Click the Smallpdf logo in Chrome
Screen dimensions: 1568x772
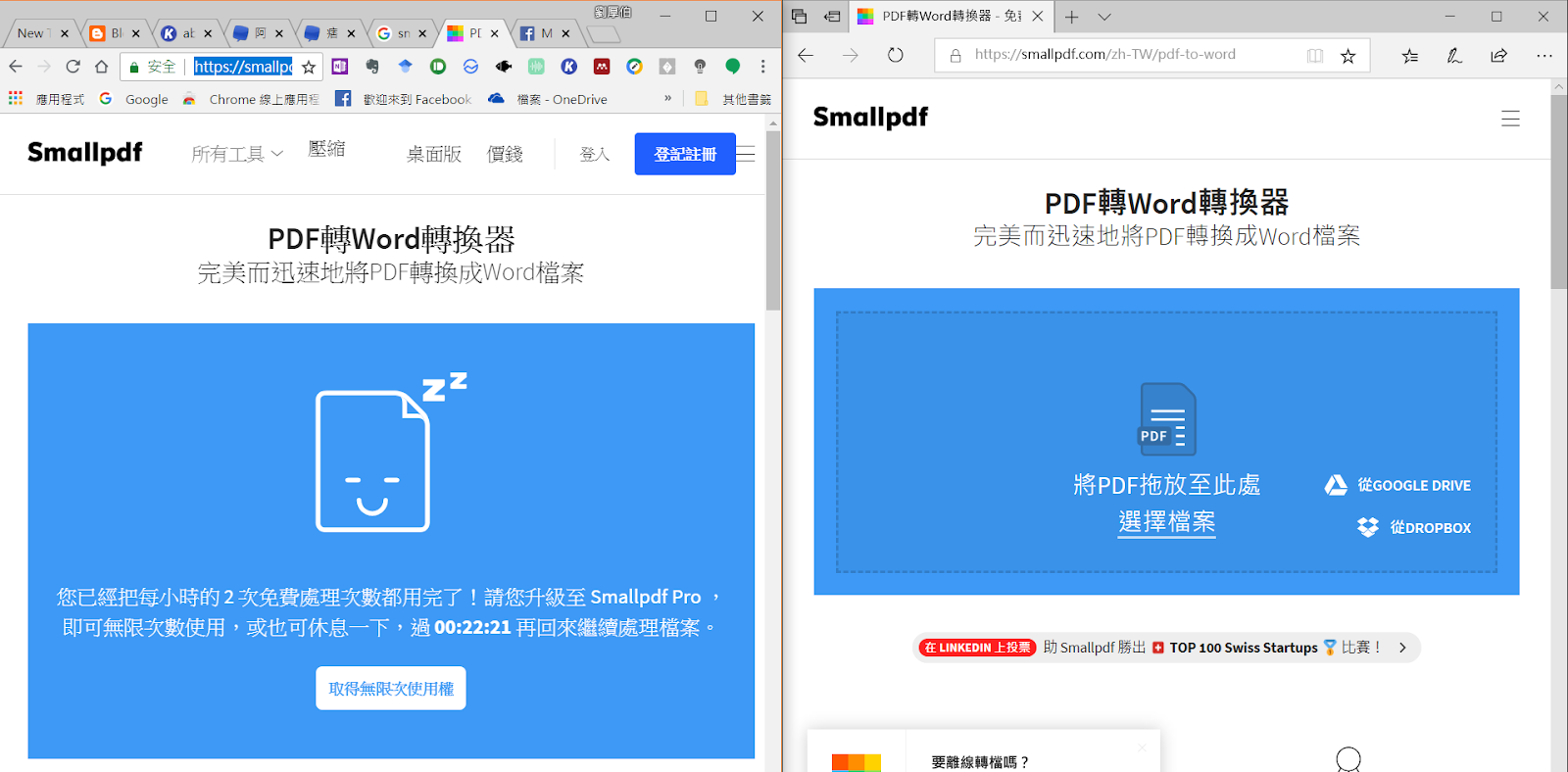click(x=85, y=153)
